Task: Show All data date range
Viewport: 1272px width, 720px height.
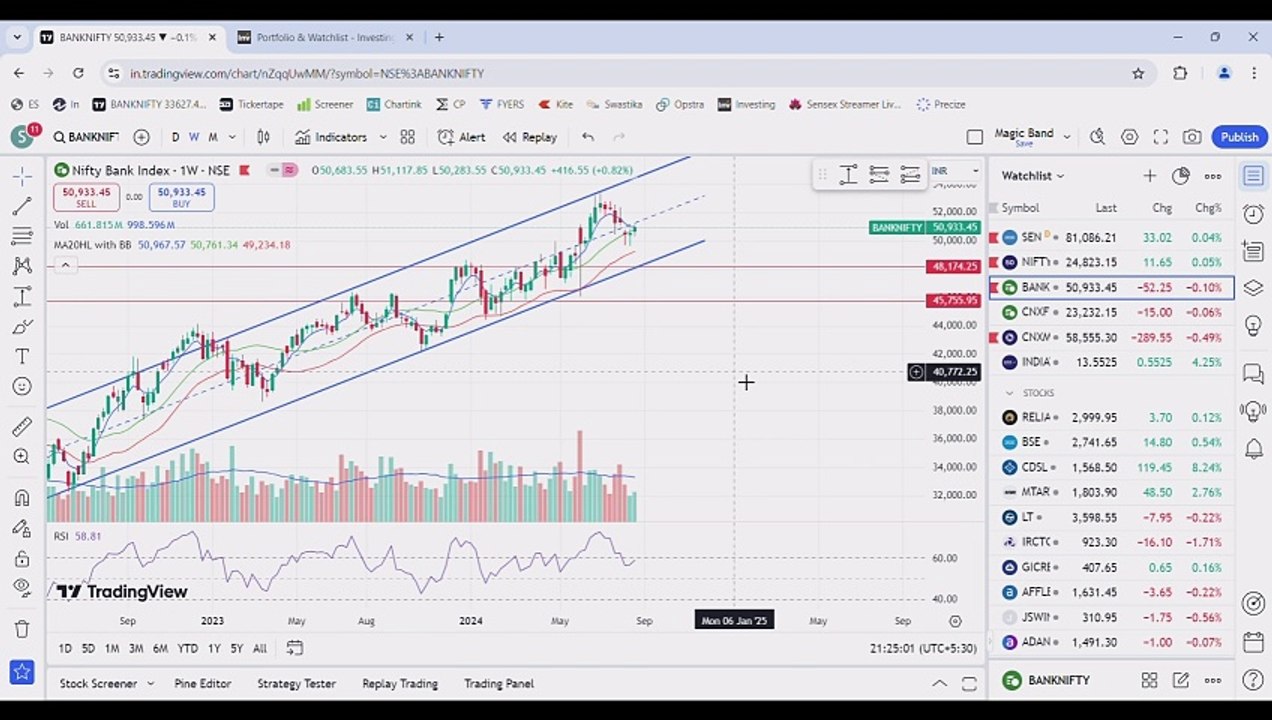Action: (x=260, y=649)
